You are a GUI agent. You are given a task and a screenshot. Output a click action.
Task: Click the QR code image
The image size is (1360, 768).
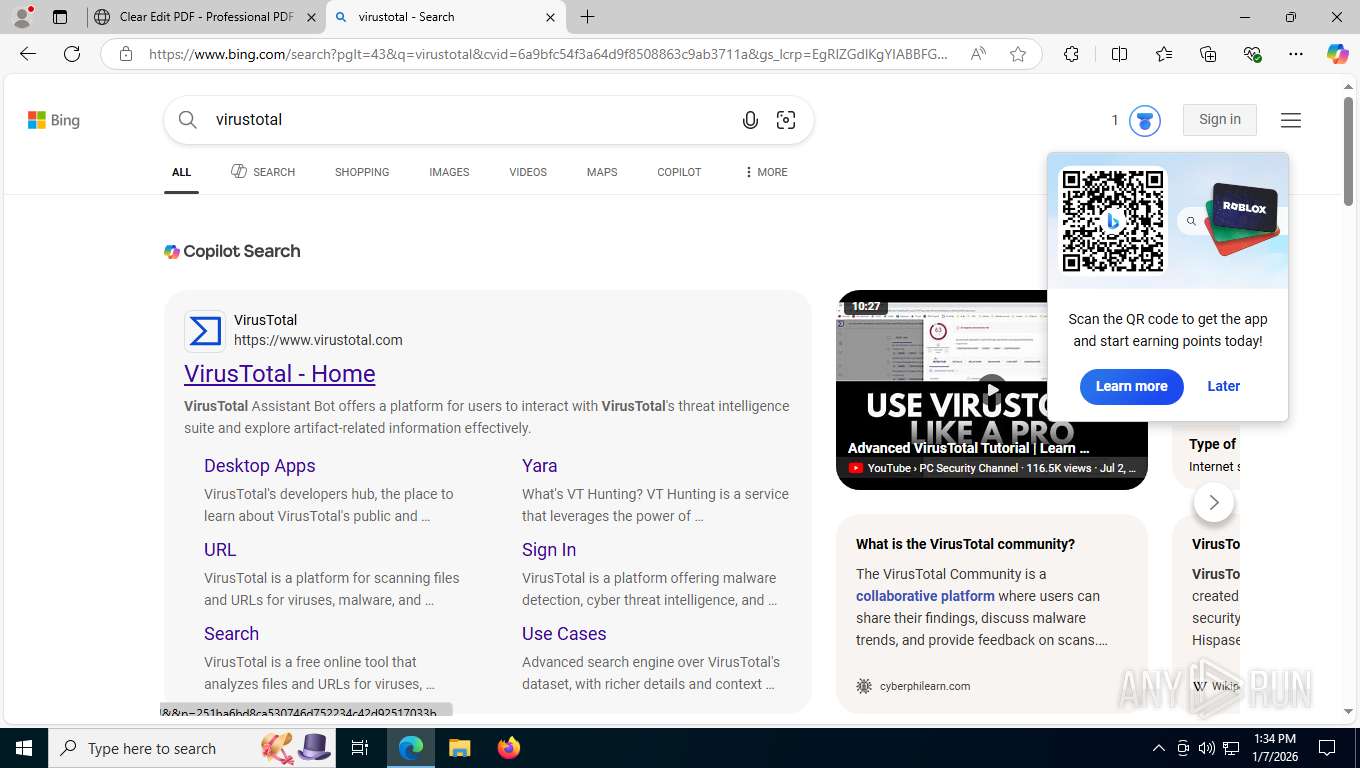point(1113,221)
